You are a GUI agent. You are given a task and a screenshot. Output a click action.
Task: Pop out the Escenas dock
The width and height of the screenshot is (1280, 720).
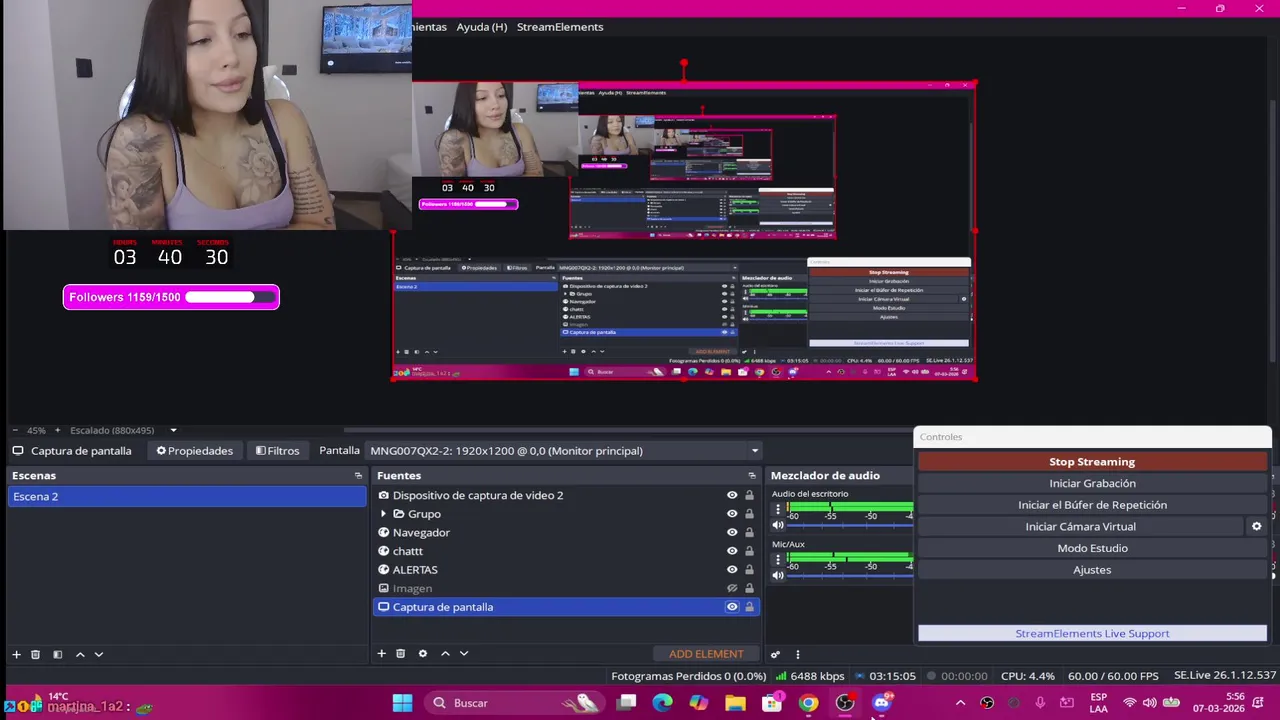pyautogui.click(x=358, y=476)
